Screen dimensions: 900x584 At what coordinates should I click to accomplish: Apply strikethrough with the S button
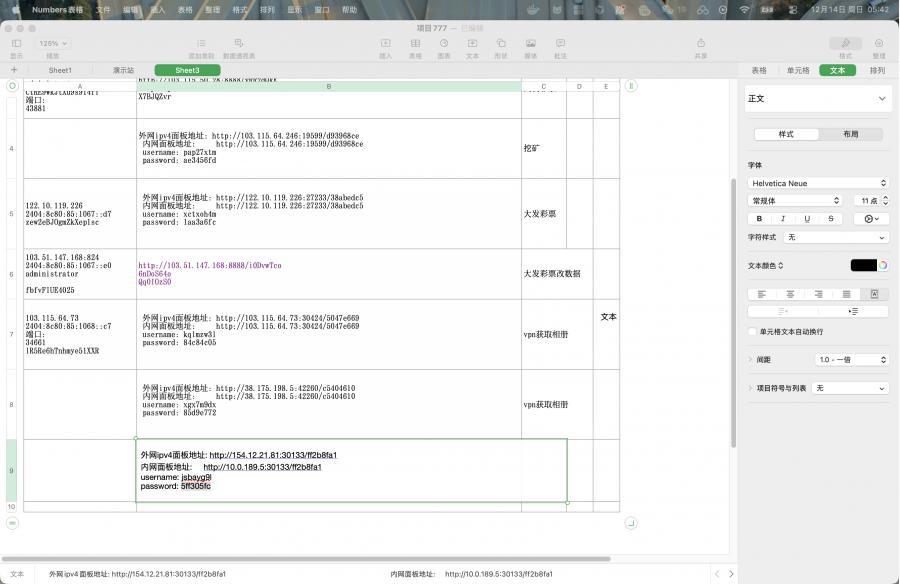point(831,218)
